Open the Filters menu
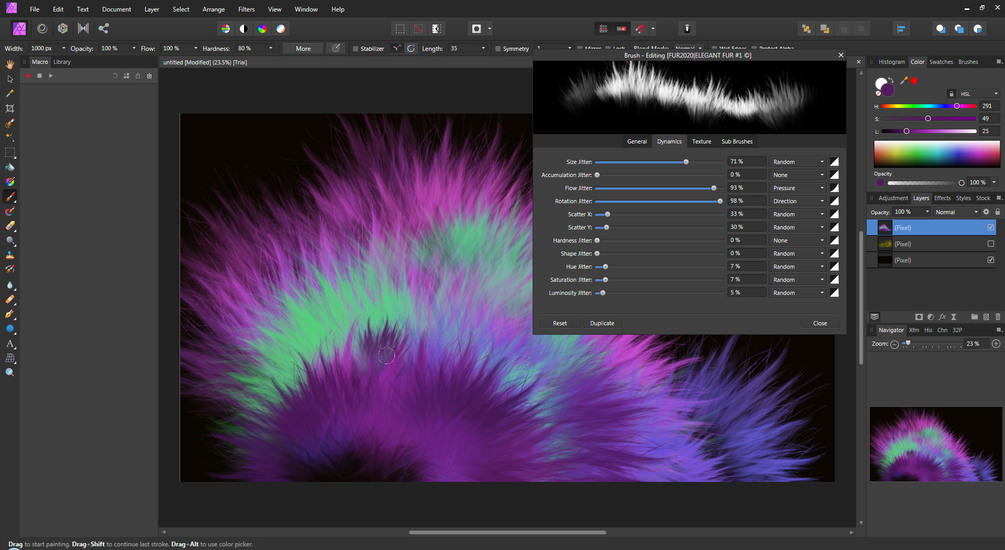 [x=246, y=9]
